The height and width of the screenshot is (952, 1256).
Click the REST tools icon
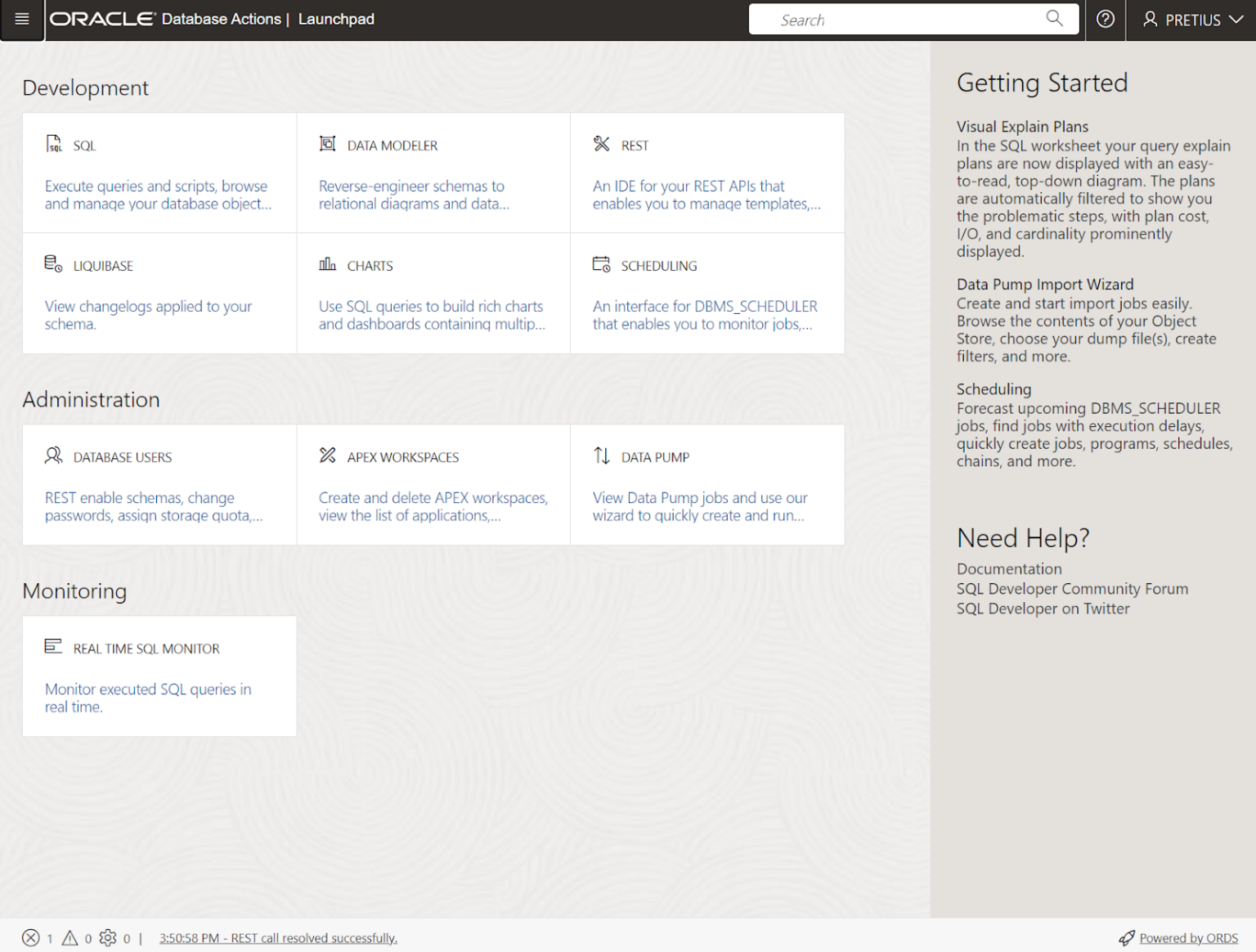[602, 144]
